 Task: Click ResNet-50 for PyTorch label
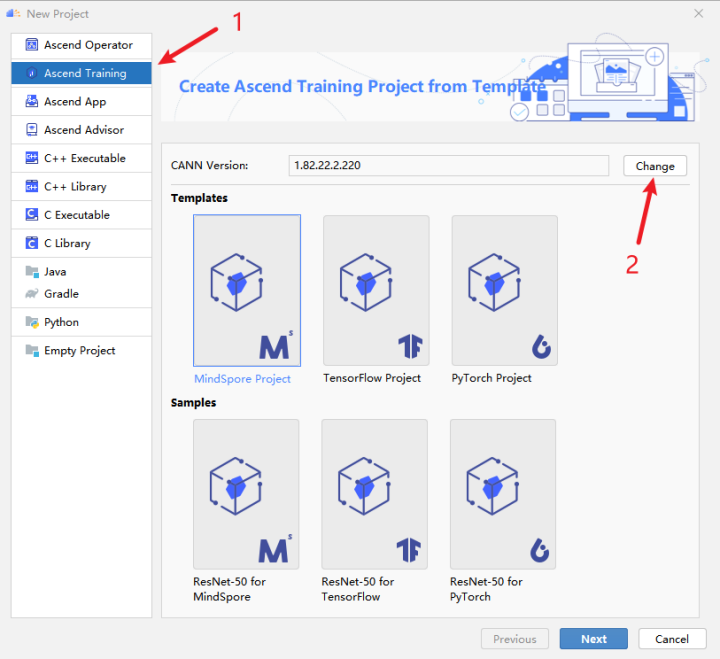coord(486,589)
